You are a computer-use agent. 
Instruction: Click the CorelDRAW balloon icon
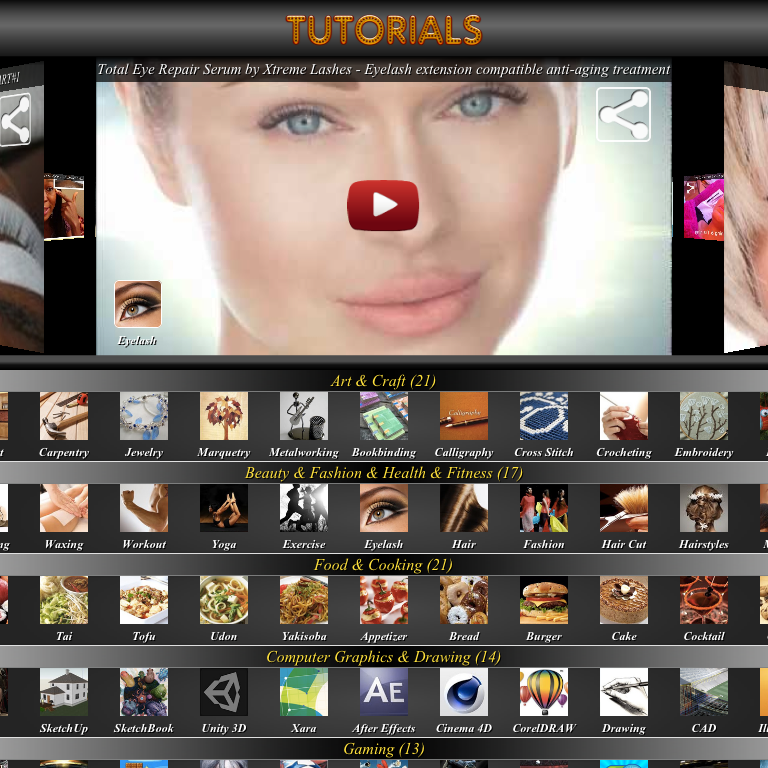(x=544, y=692)
